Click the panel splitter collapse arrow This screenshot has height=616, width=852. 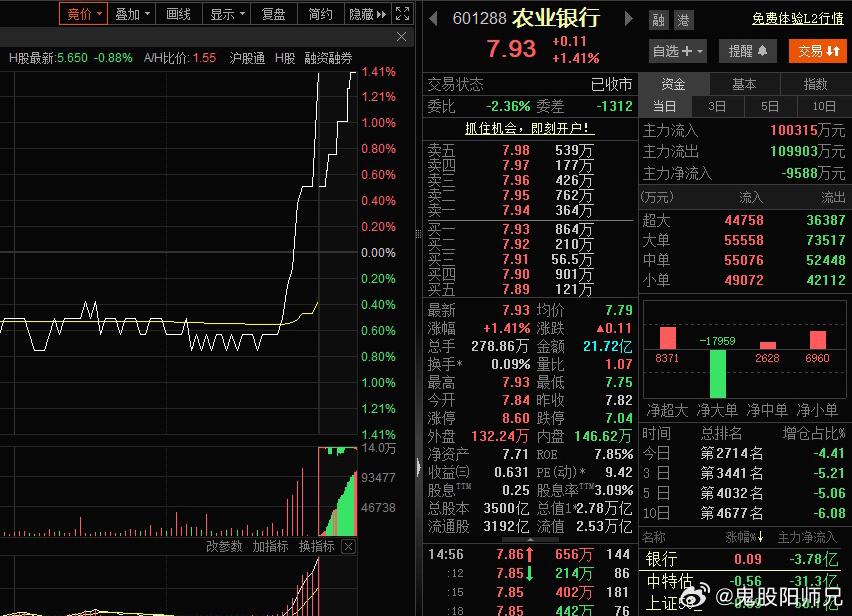point(418,468)
